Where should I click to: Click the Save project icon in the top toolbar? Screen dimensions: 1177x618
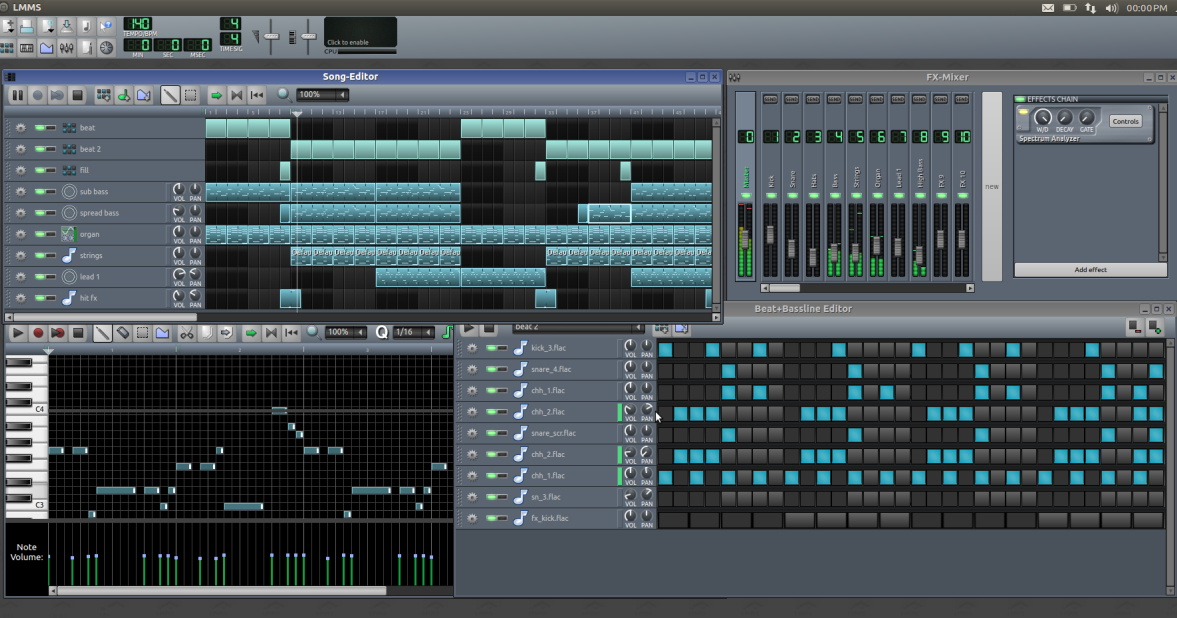[27, 25]
